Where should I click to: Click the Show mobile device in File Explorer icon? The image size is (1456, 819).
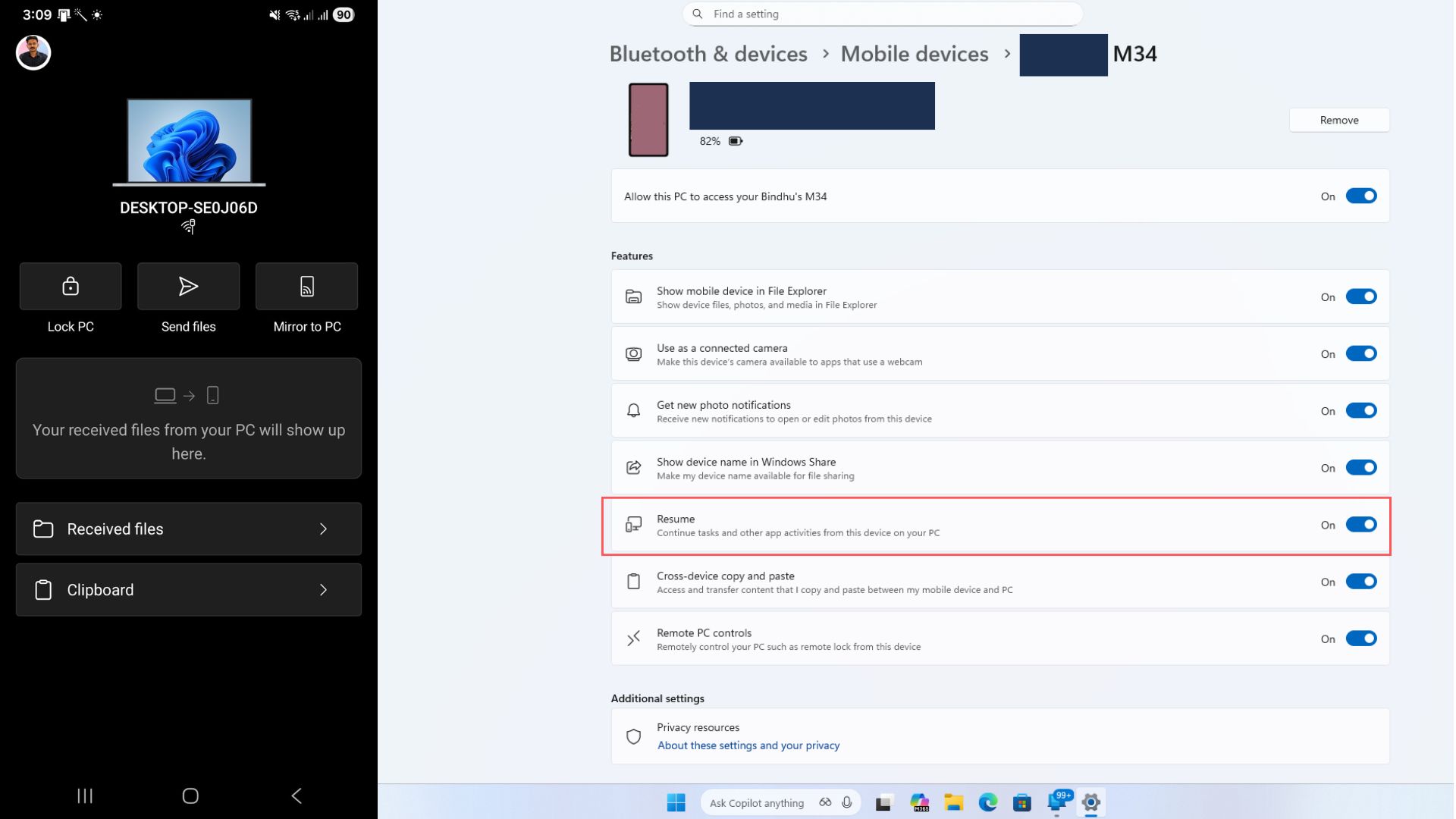(634, 297)
